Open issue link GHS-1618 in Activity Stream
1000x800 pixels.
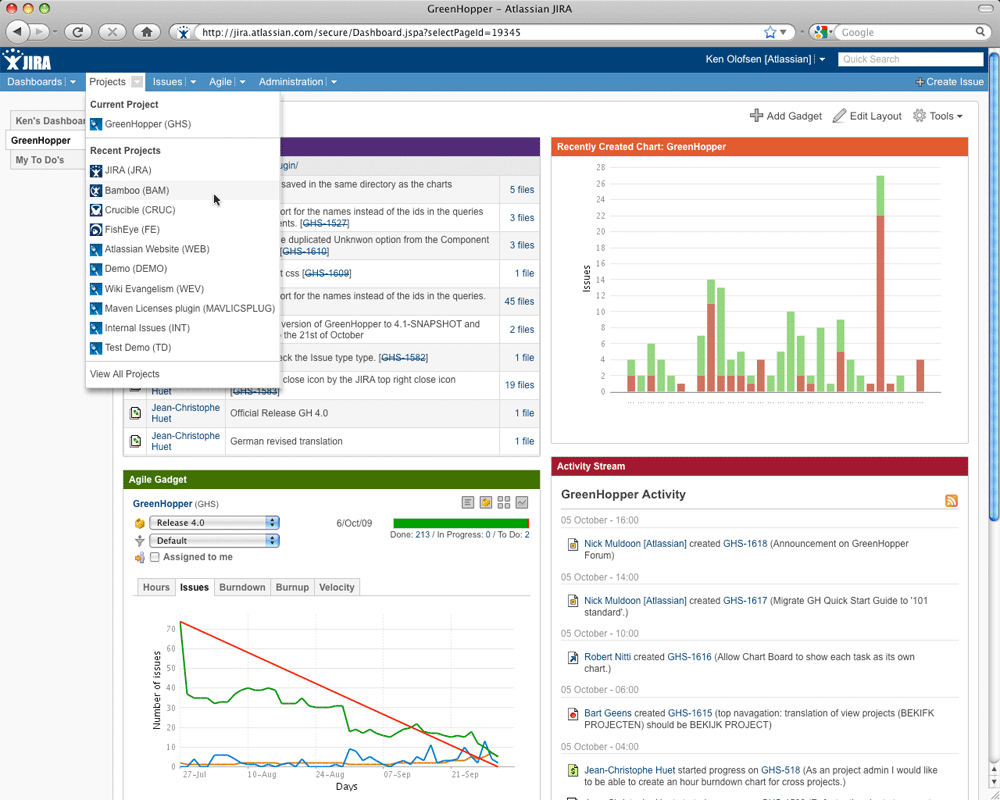click(x=745, y=544)
